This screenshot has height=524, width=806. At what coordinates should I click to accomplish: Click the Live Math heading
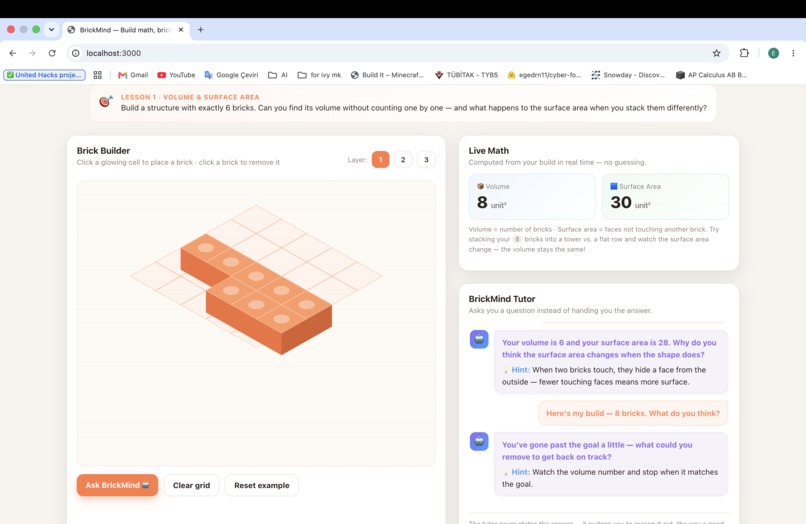coord(488,151)
